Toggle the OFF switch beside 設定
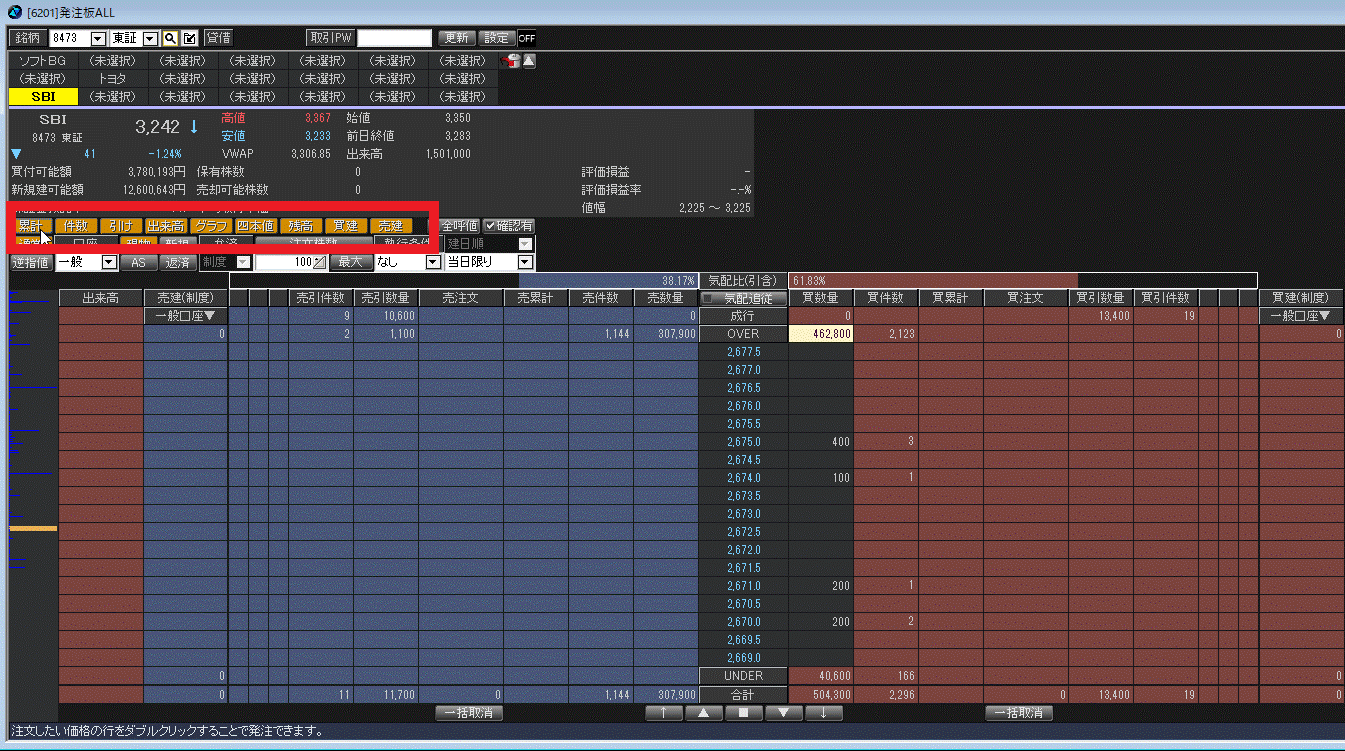Screen dimensions: 1345x751 (x=526, y=38)
